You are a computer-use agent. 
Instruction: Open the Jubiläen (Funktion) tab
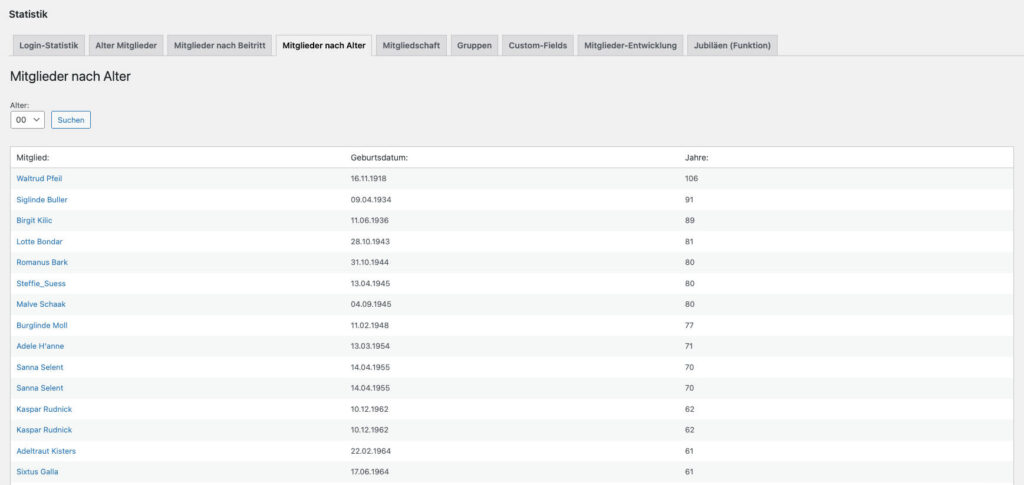click(732, 45)
